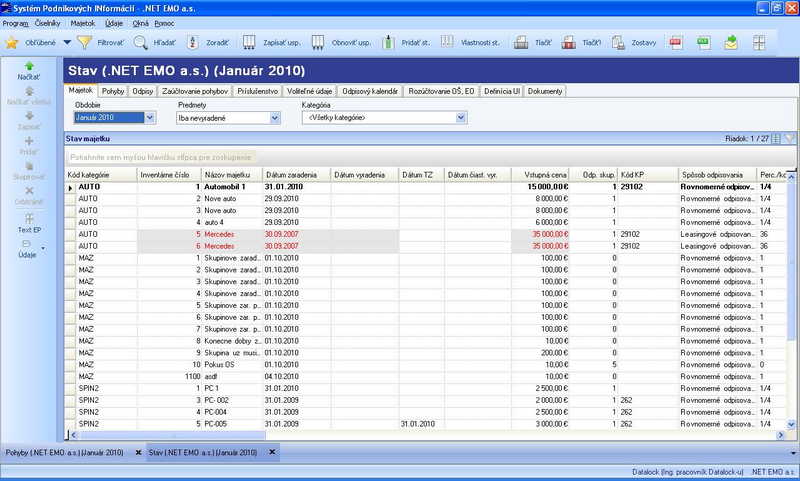Click the Skopírovať sidebar icon

[29, 166]
